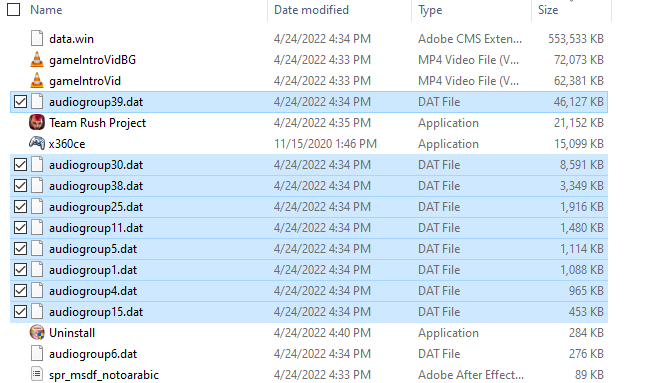
Task: Click the audiogroup11.dat file icon
Action: click(37, 227)
